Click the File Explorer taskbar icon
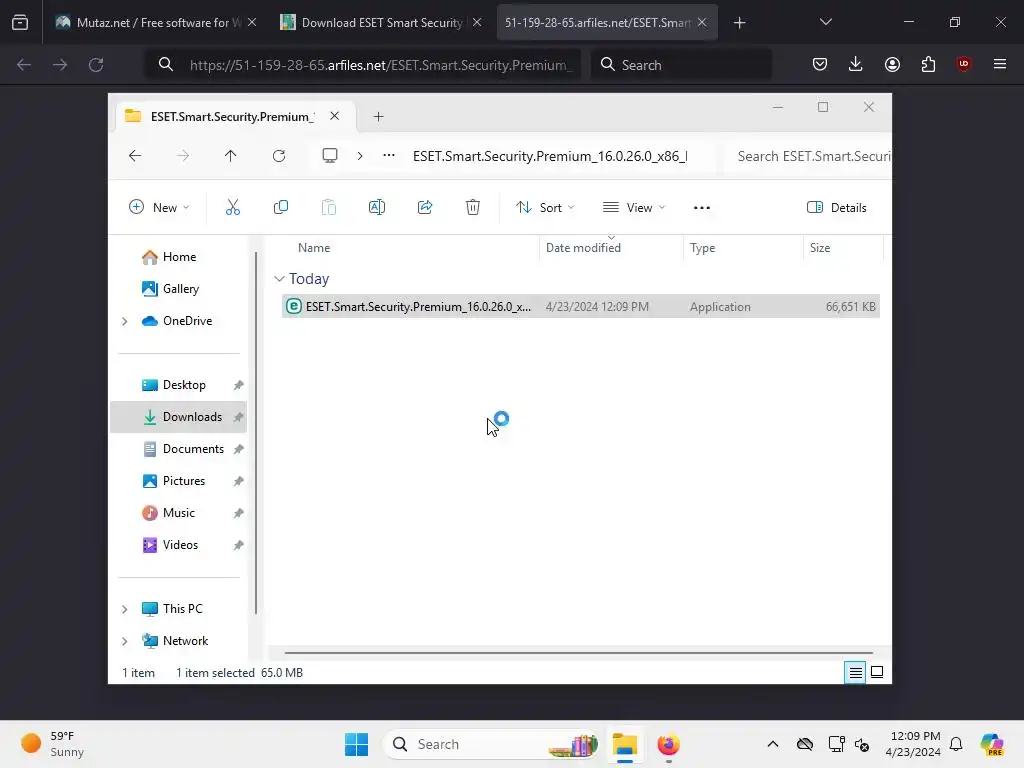Screen dimensions: 1024x768 [624, 744]
